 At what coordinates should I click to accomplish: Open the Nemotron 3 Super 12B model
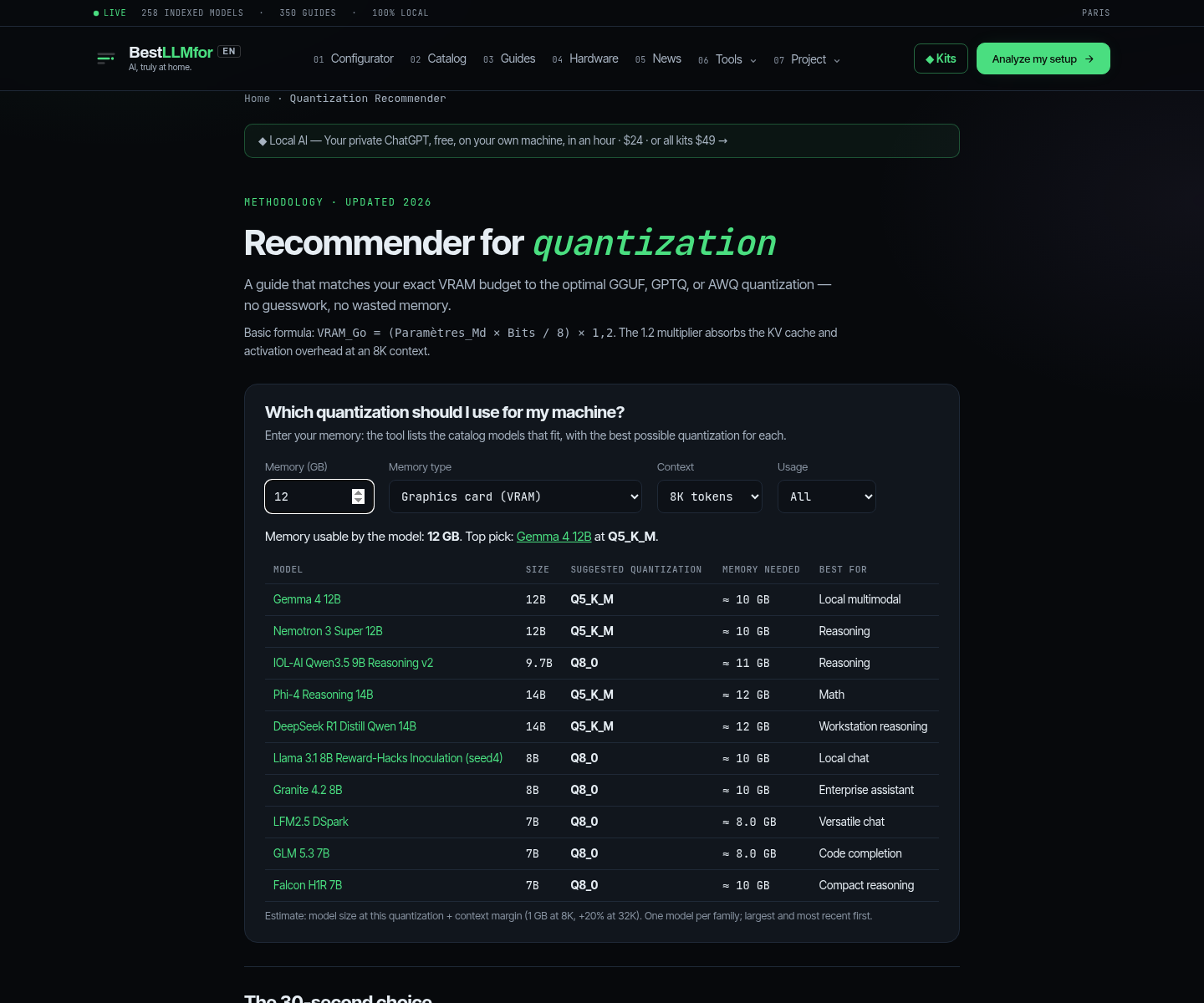pyautogui.click(x=328, y=631)
